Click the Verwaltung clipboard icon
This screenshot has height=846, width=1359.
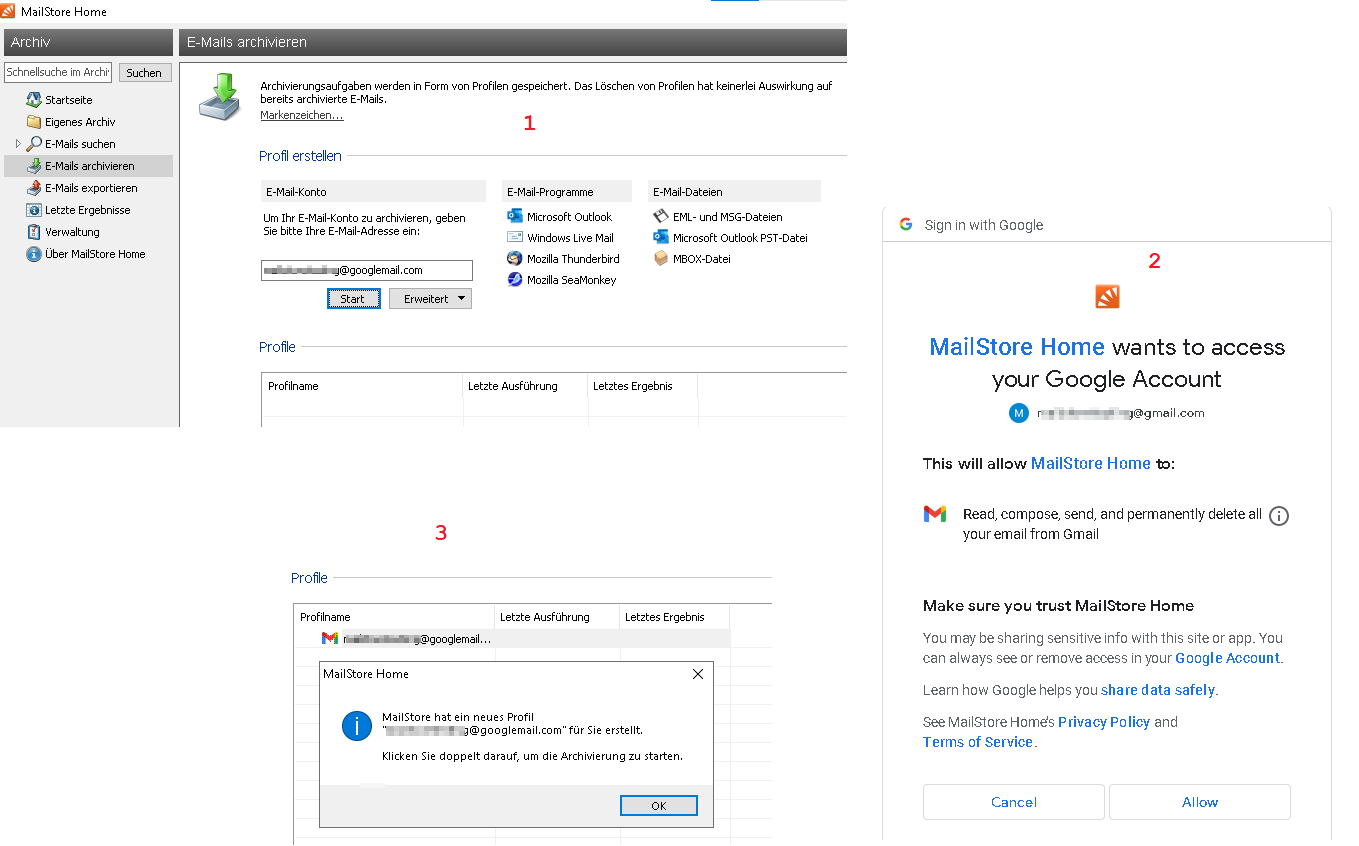click(34, 232)
